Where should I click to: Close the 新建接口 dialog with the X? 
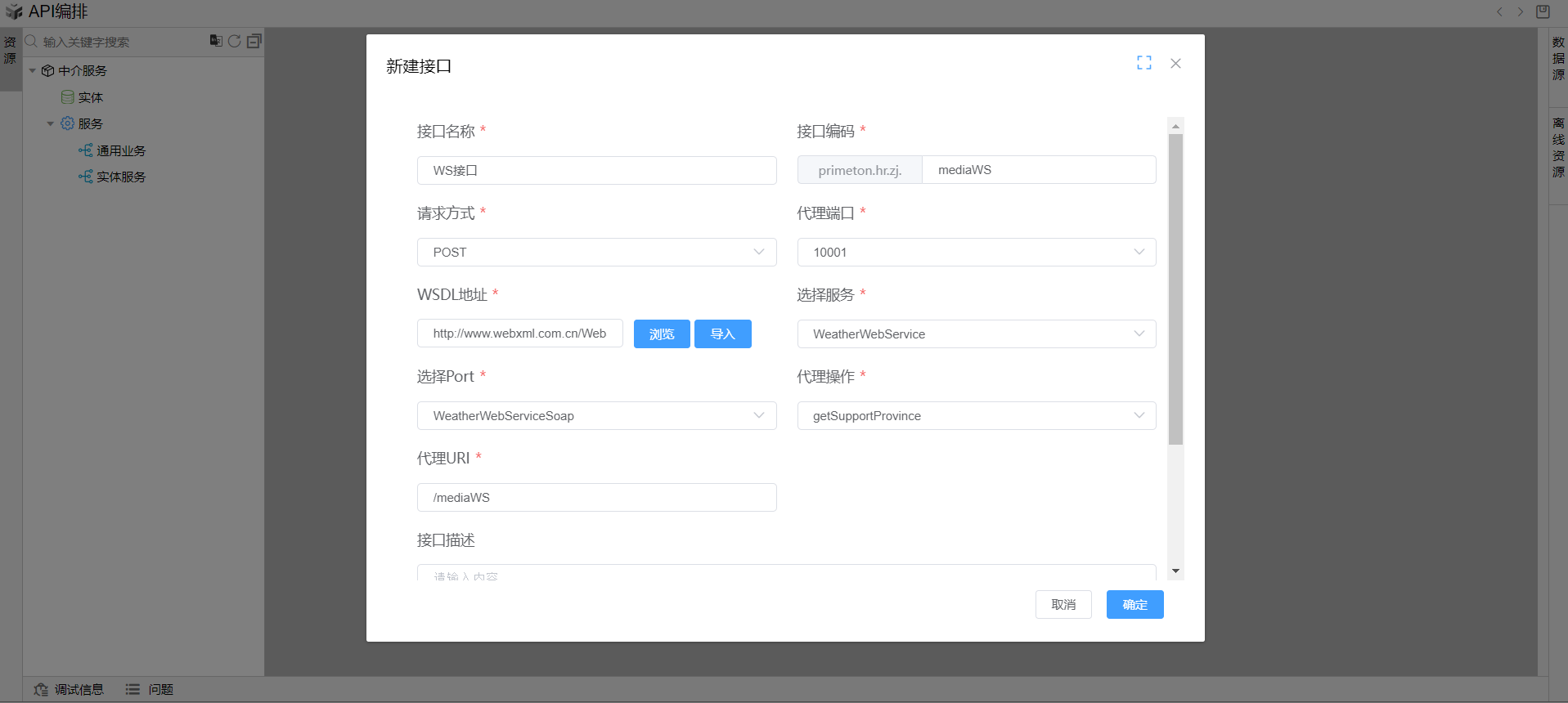tap(1175, 63)
